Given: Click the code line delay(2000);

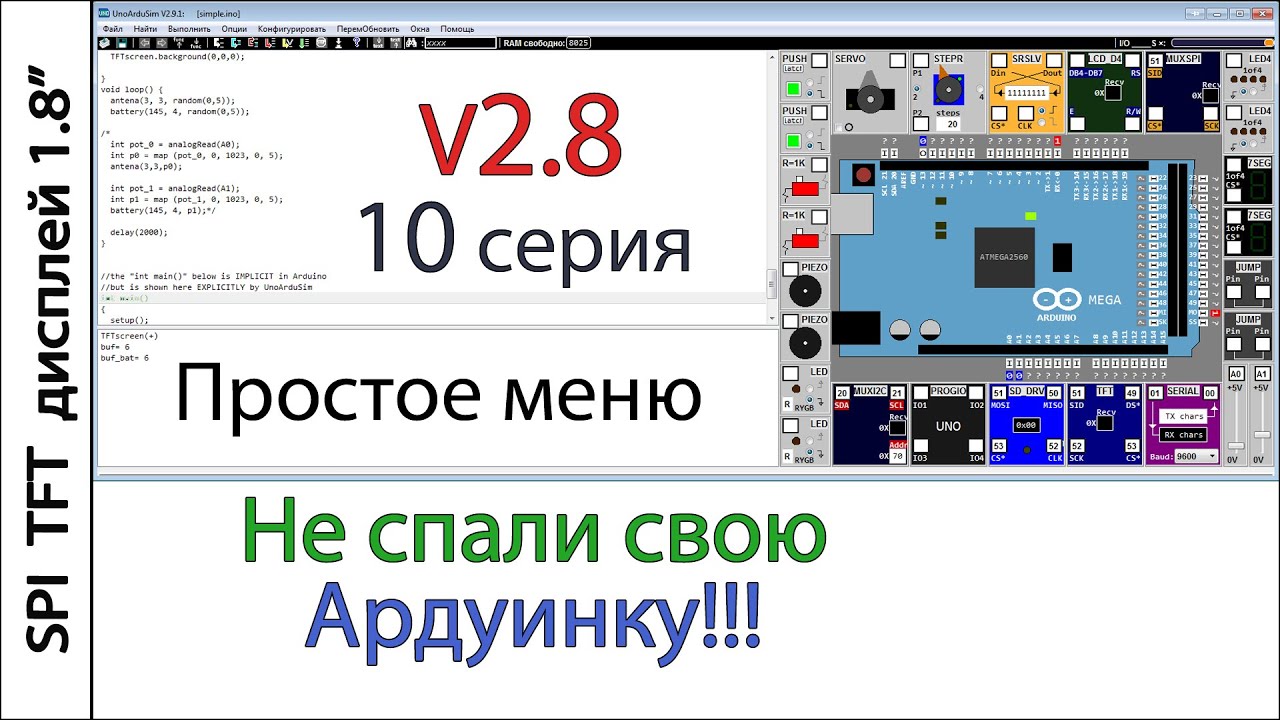Looking at the screenshot, I should pyautogui.click(x=138, y=232).
